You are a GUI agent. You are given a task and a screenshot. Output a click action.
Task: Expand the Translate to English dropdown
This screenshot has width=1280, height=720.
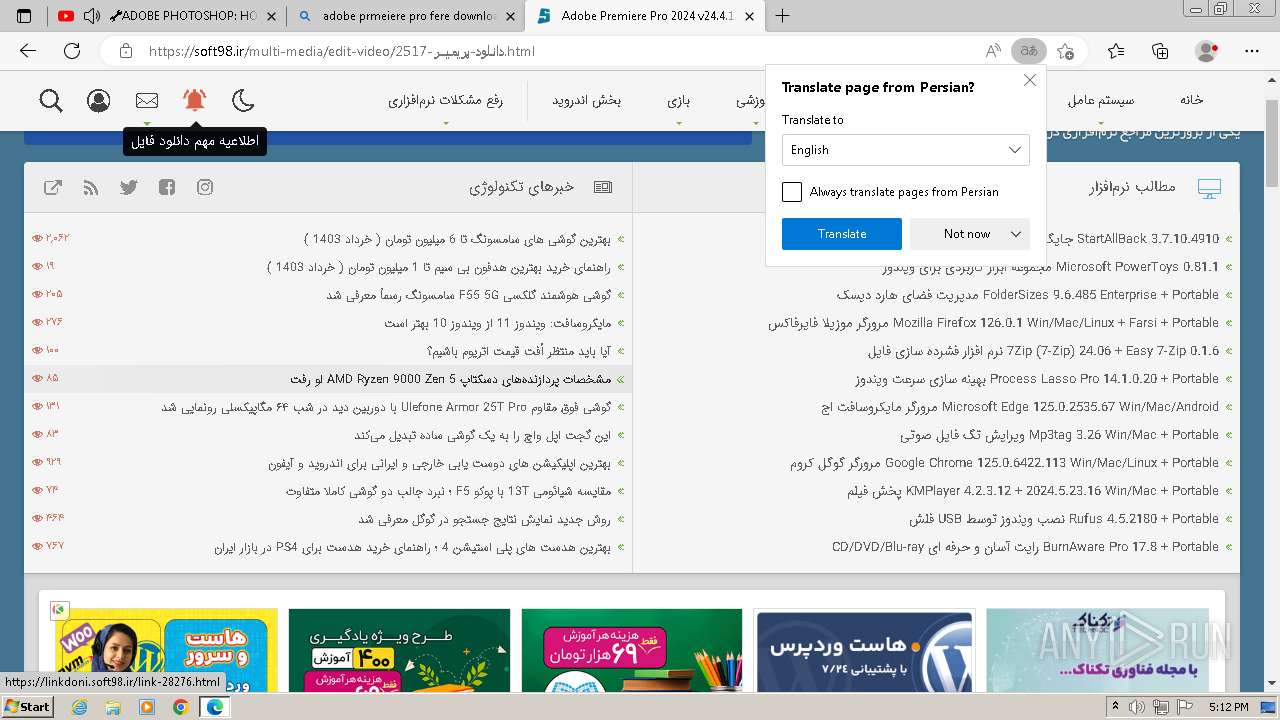(x=906, y=150)
